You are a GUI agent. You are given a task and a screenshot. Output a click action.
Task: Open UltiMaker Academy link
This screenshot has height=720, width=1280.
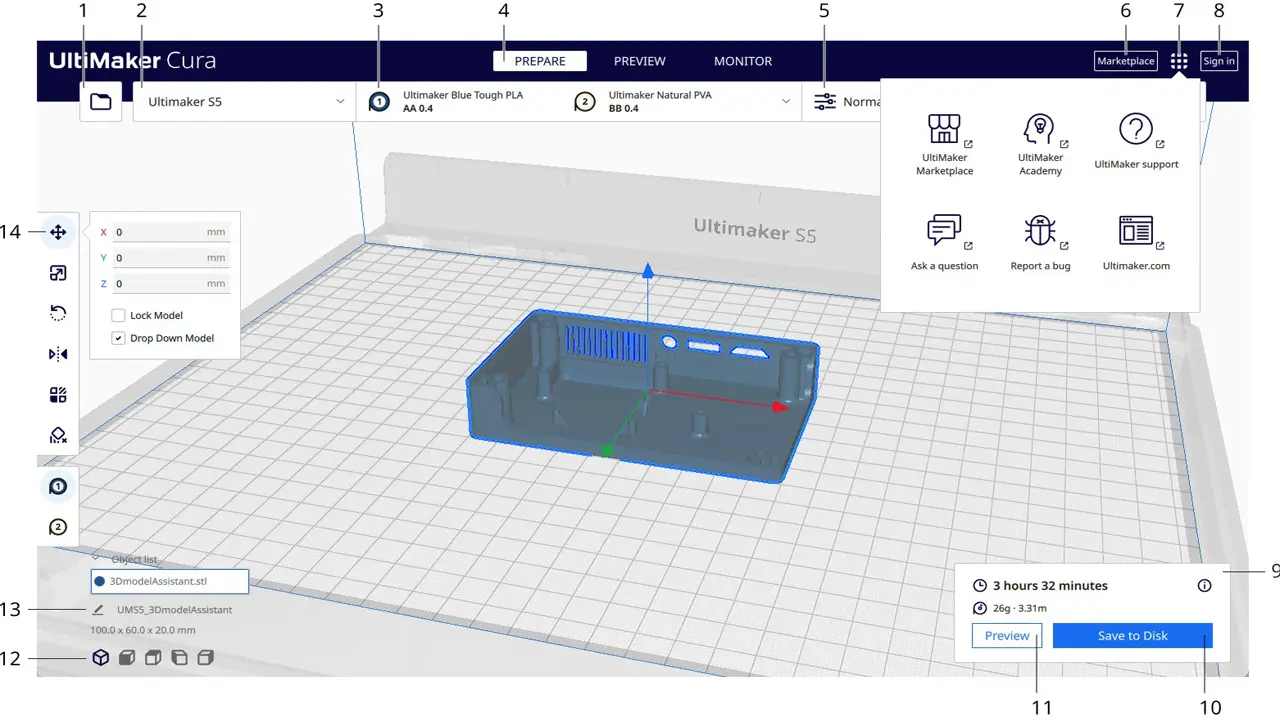pyautogui.click(x=1040, y=145)
